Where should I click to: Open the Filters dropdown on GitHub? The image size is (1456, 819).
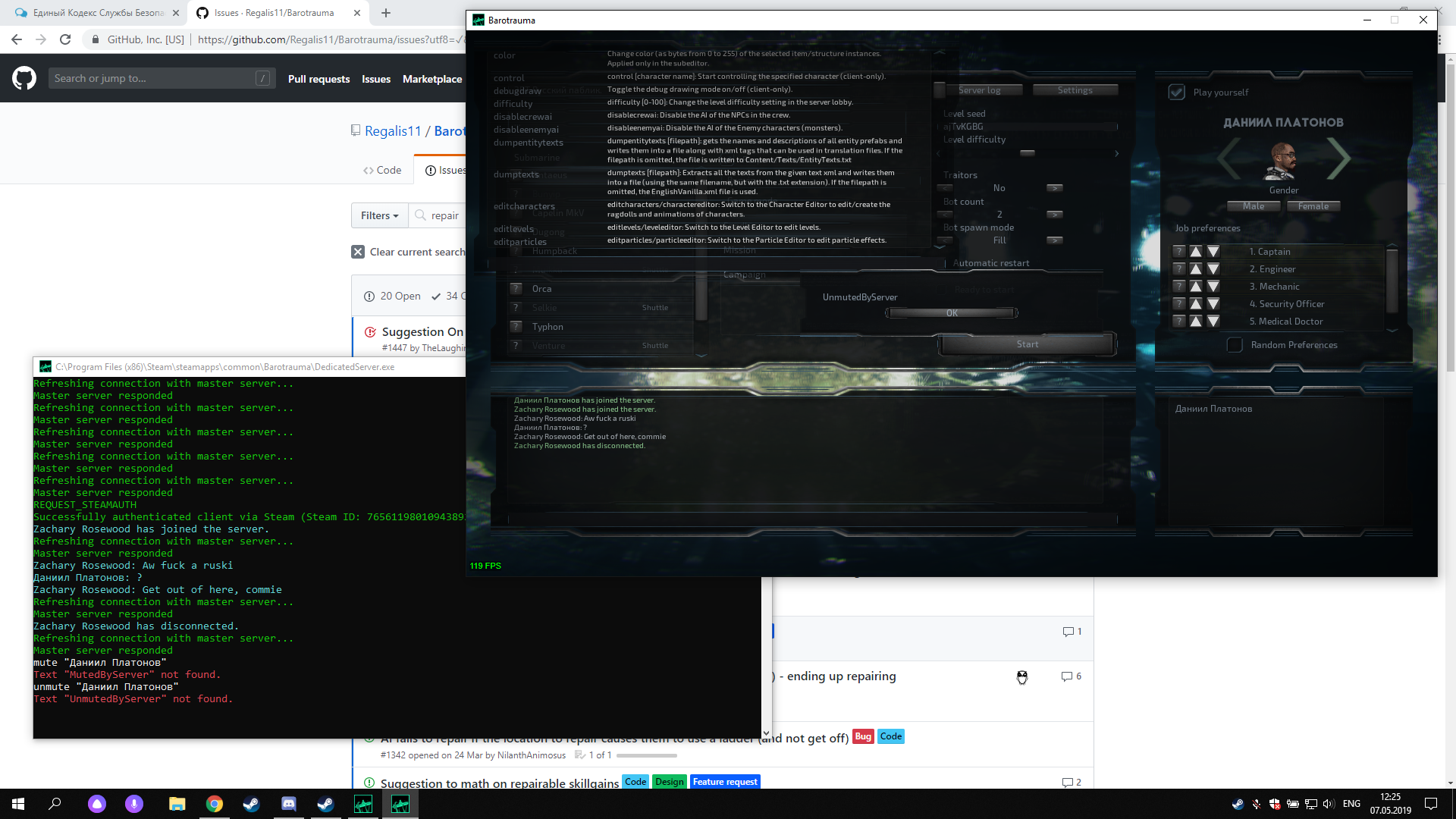tap(379, 215)
